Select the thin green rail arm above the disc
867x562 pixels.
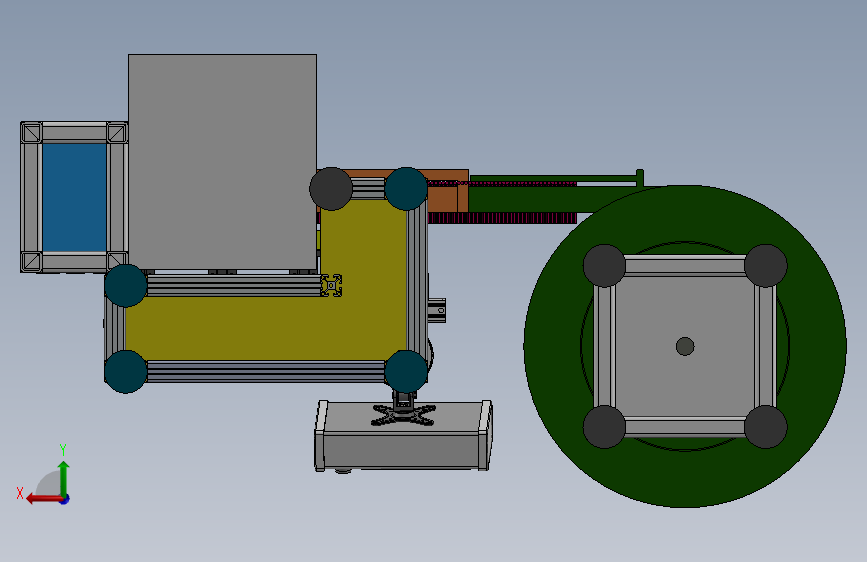pyautogui.click(x=553, y=178)
